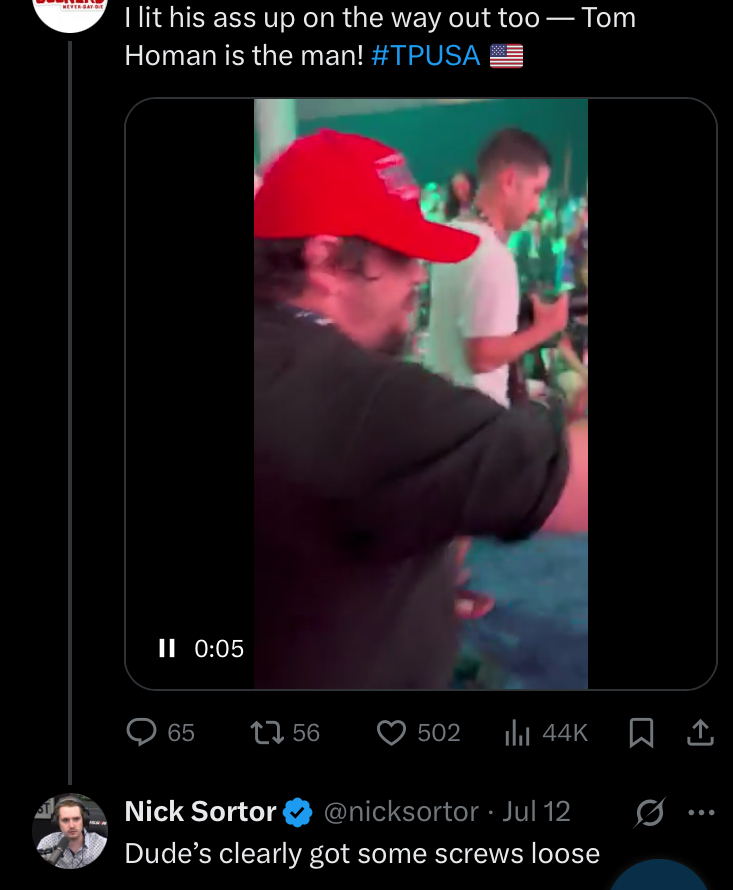Tap the 0:05 video time indicator
The height and width of the screenshot is (890, 733).
pyautogui.click(x=218, y=649)
